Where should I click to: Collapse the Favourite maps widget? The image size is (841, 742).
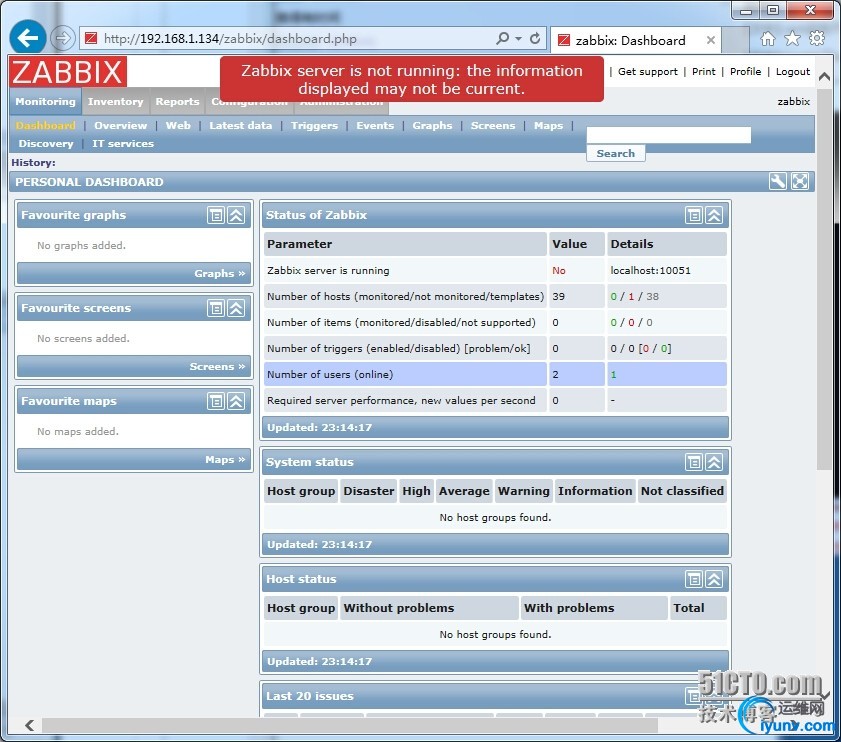(237, 401)
